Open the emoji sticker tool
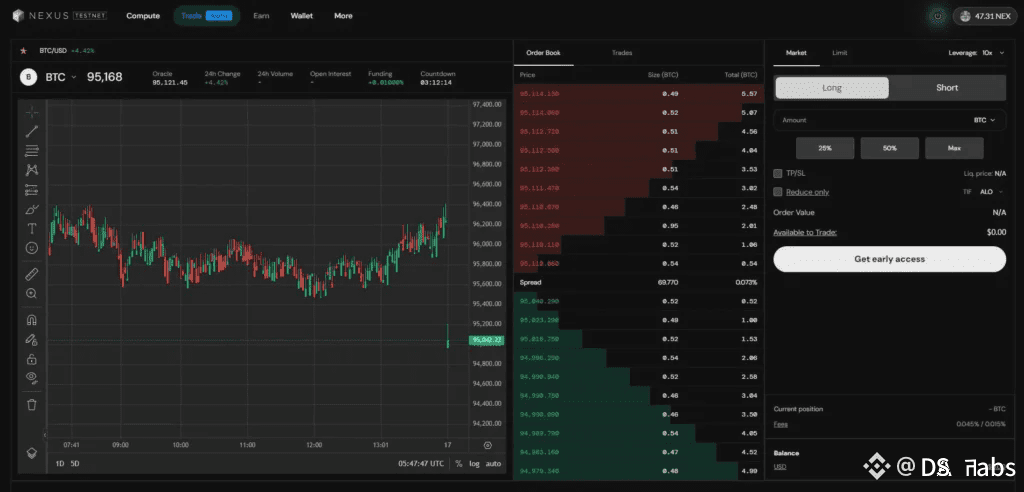 point(31,248)
